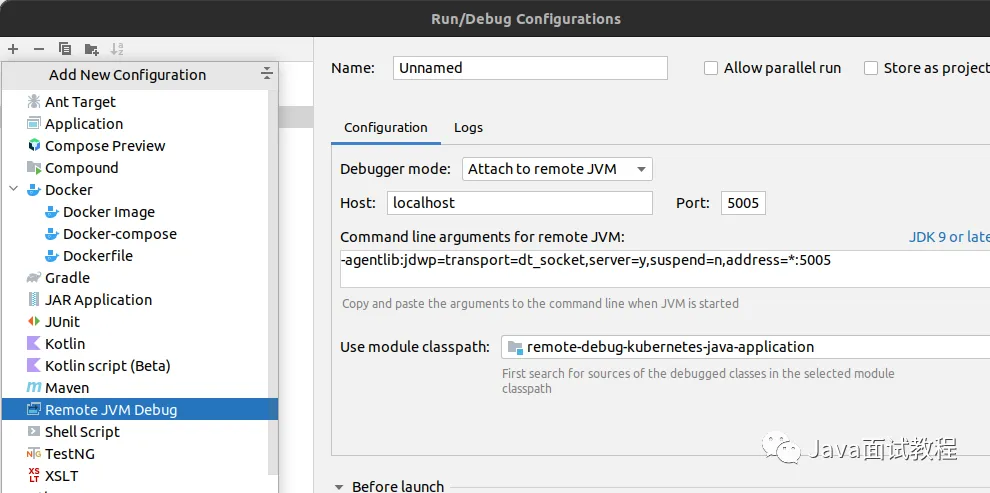Click the Create New Folder icon
Viewport: 990px width, 493px height.
tap(91, 48)
